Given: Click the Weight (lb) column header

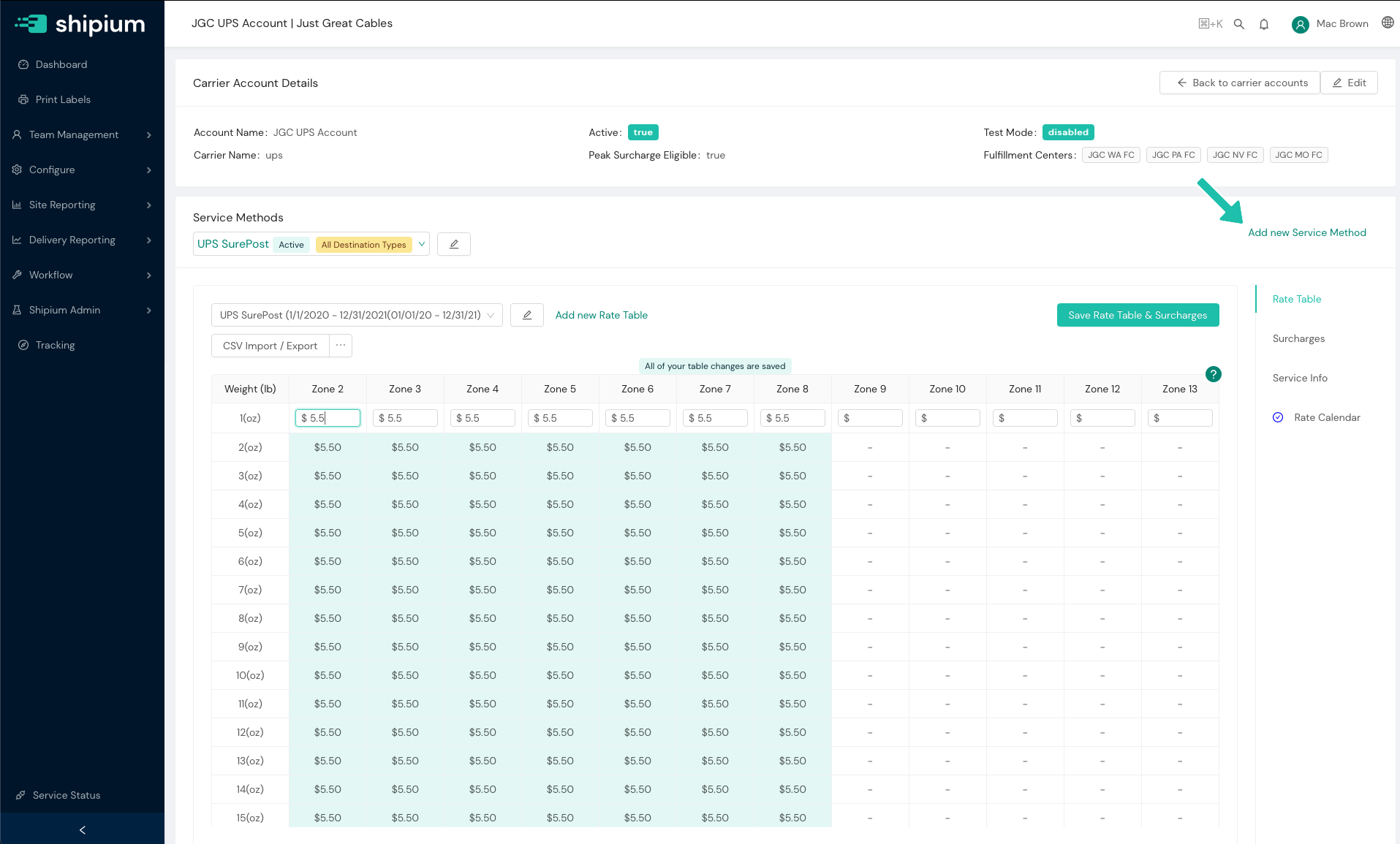Looking at the screenshot, I should pos(250,389).
